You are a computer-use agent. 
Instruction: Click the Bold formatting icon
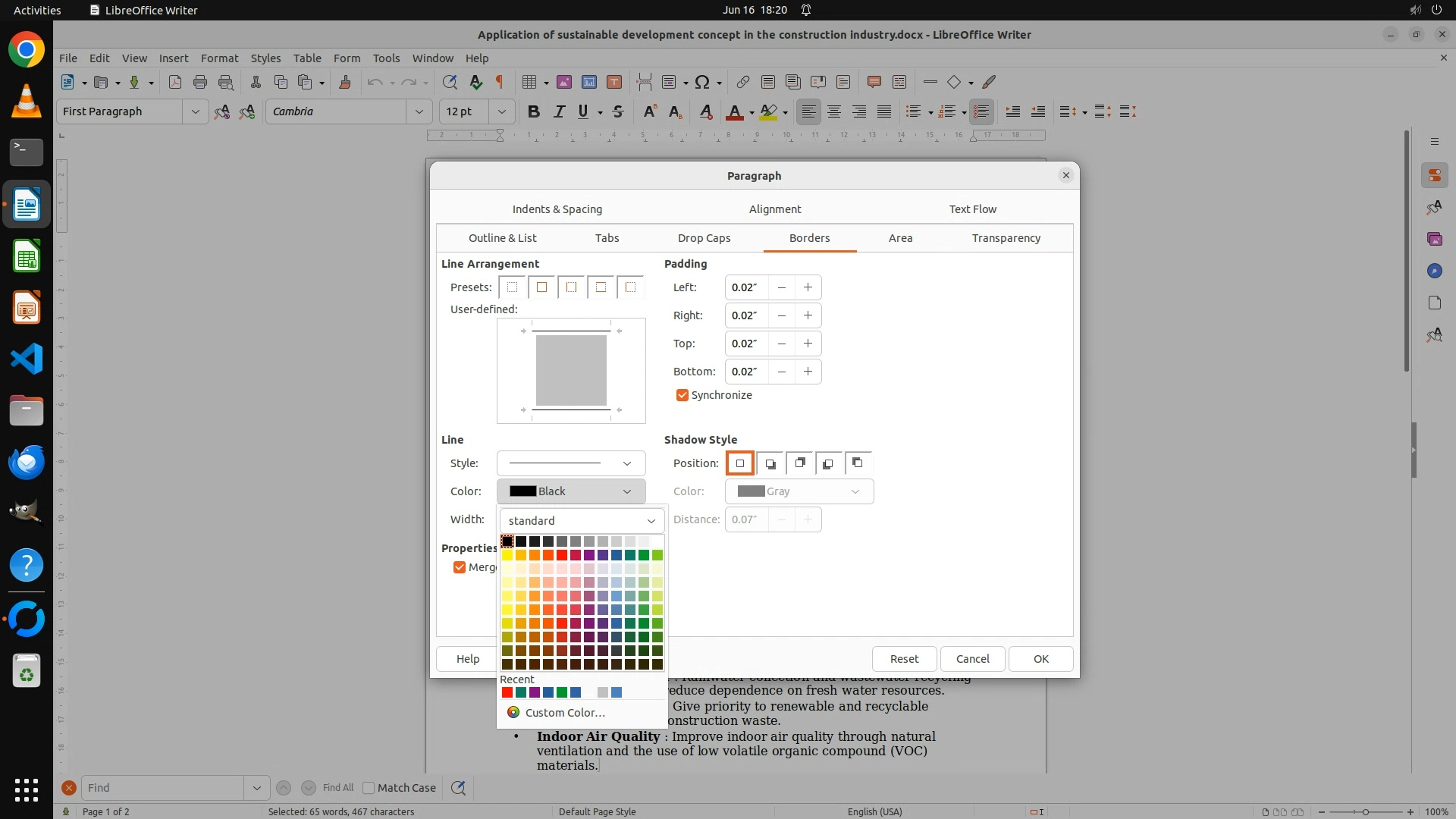[x=534, y=111]
